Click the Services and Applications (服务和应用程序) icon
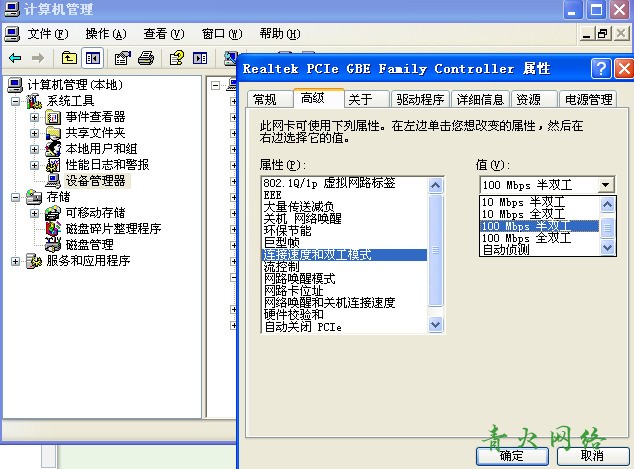634x469 pixels. click(34, 261)
